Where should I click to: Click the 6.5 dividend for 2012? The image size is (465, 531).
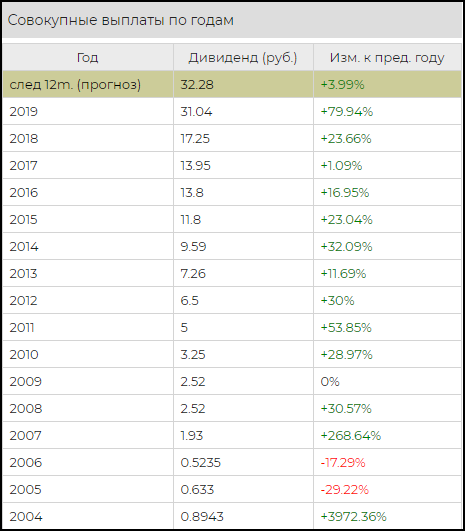(189, 300)
